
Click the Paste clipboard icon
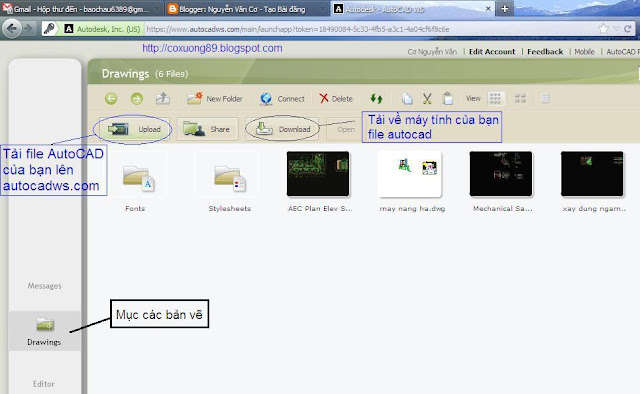point(447,98)
